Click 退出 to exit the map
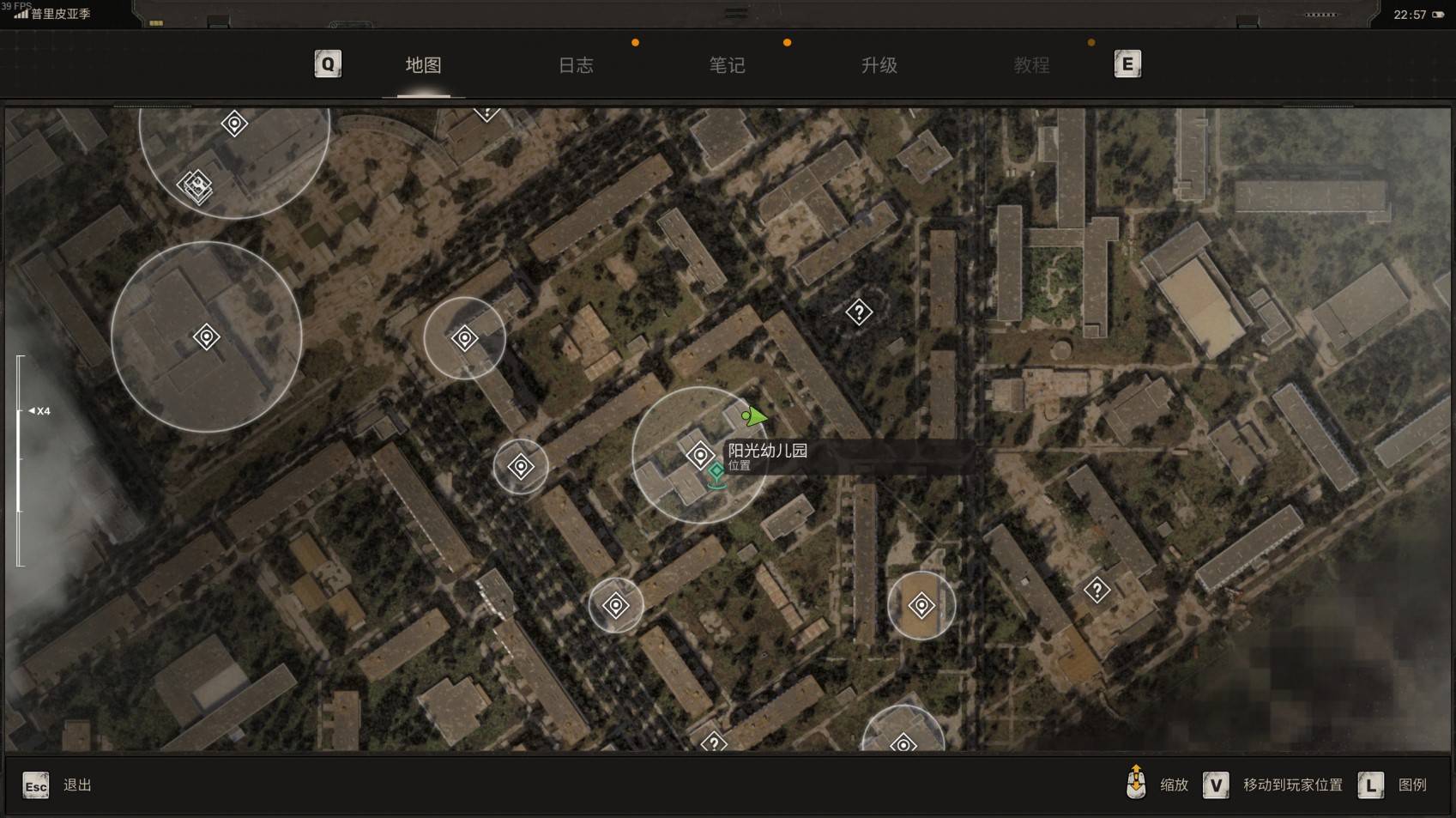 coord(77,785)
